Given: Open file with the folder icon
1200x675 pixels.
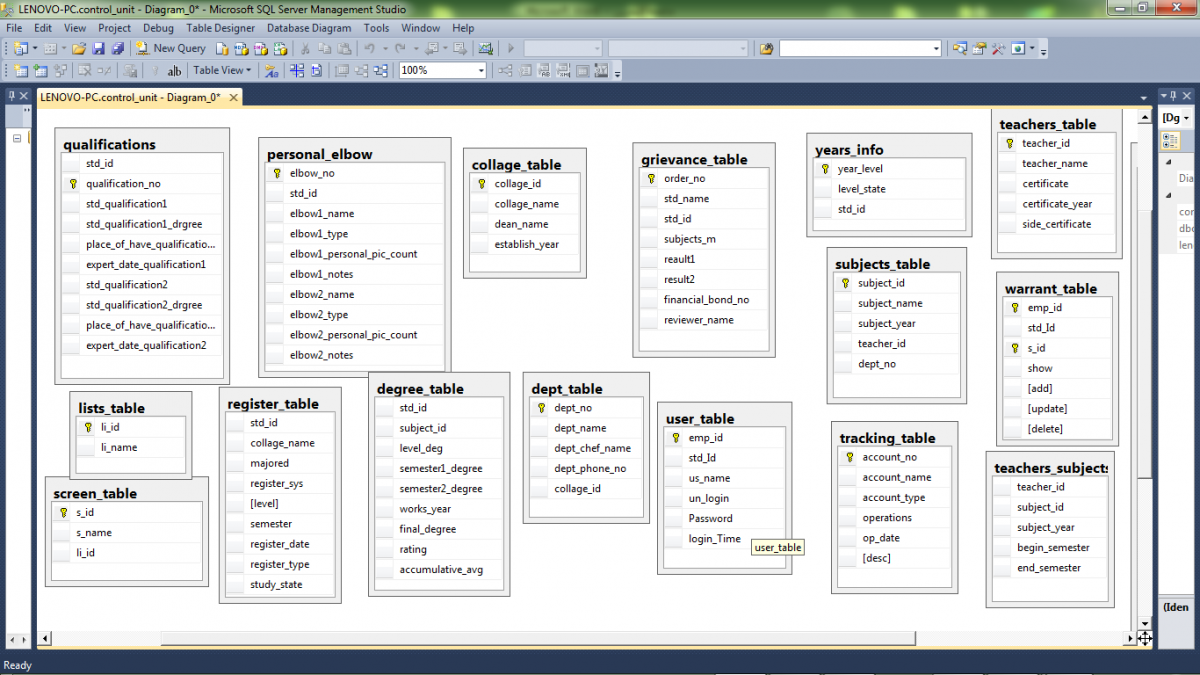Looking at the screenshot, I should (x=78, y=48).
